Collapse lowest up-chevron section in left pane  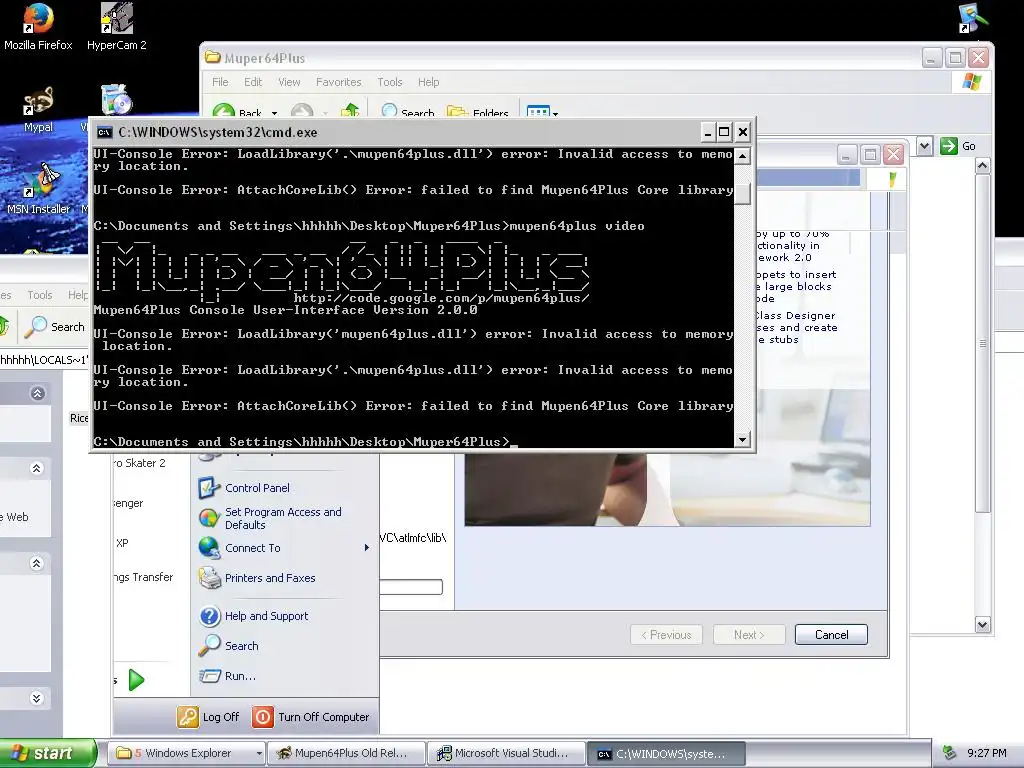37,564
